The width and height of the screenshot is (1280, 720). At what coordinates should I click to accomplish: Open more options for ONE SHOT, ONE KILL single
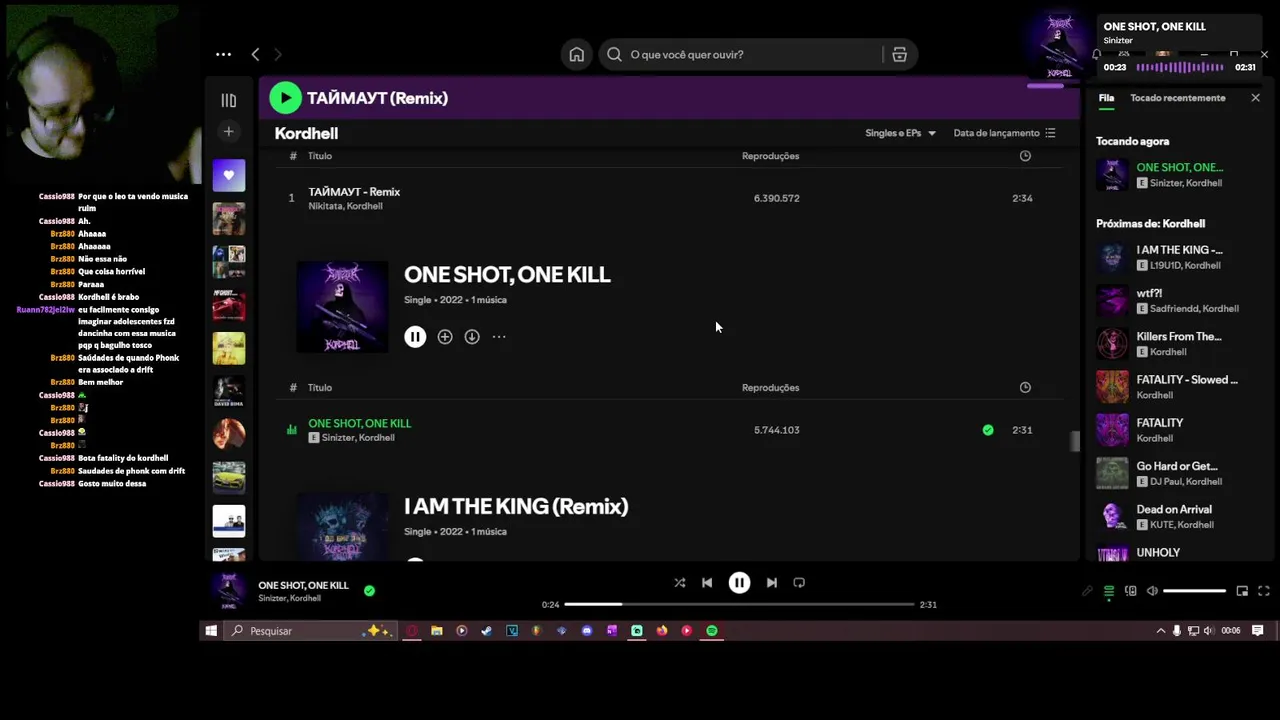click(x=499, y=337)
